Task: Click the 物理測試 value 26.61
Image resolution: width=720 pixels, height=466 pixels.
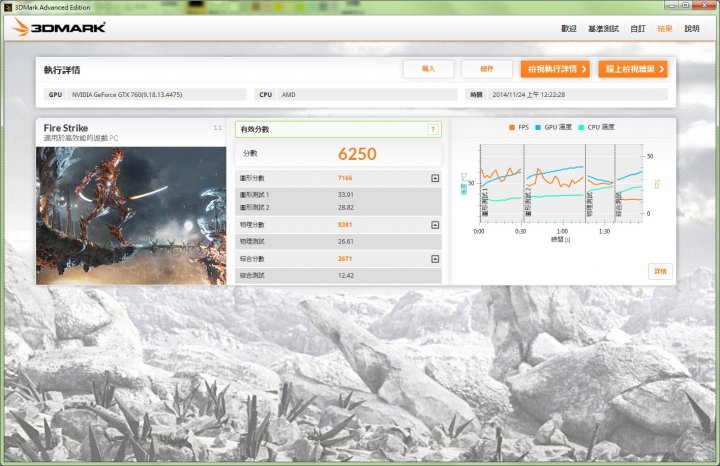Action: click(346, 241)
